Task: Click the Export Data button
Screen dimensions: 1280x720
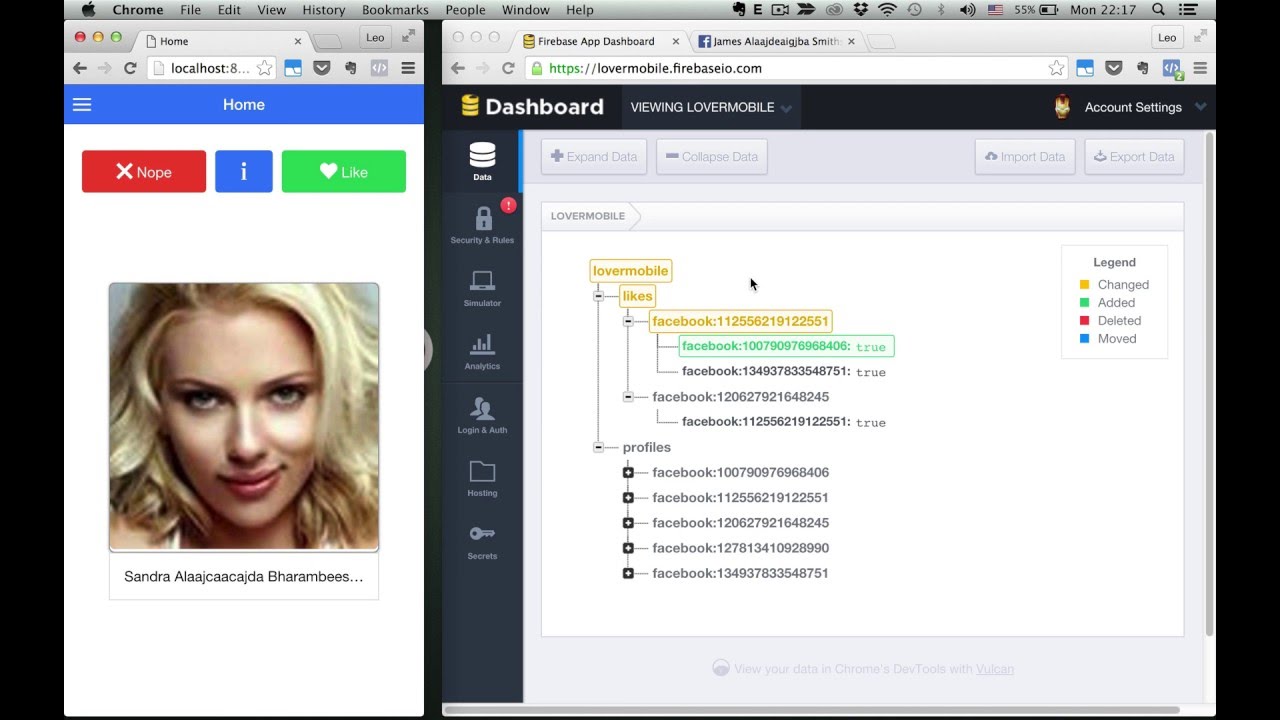Action: click(1134, 157)
